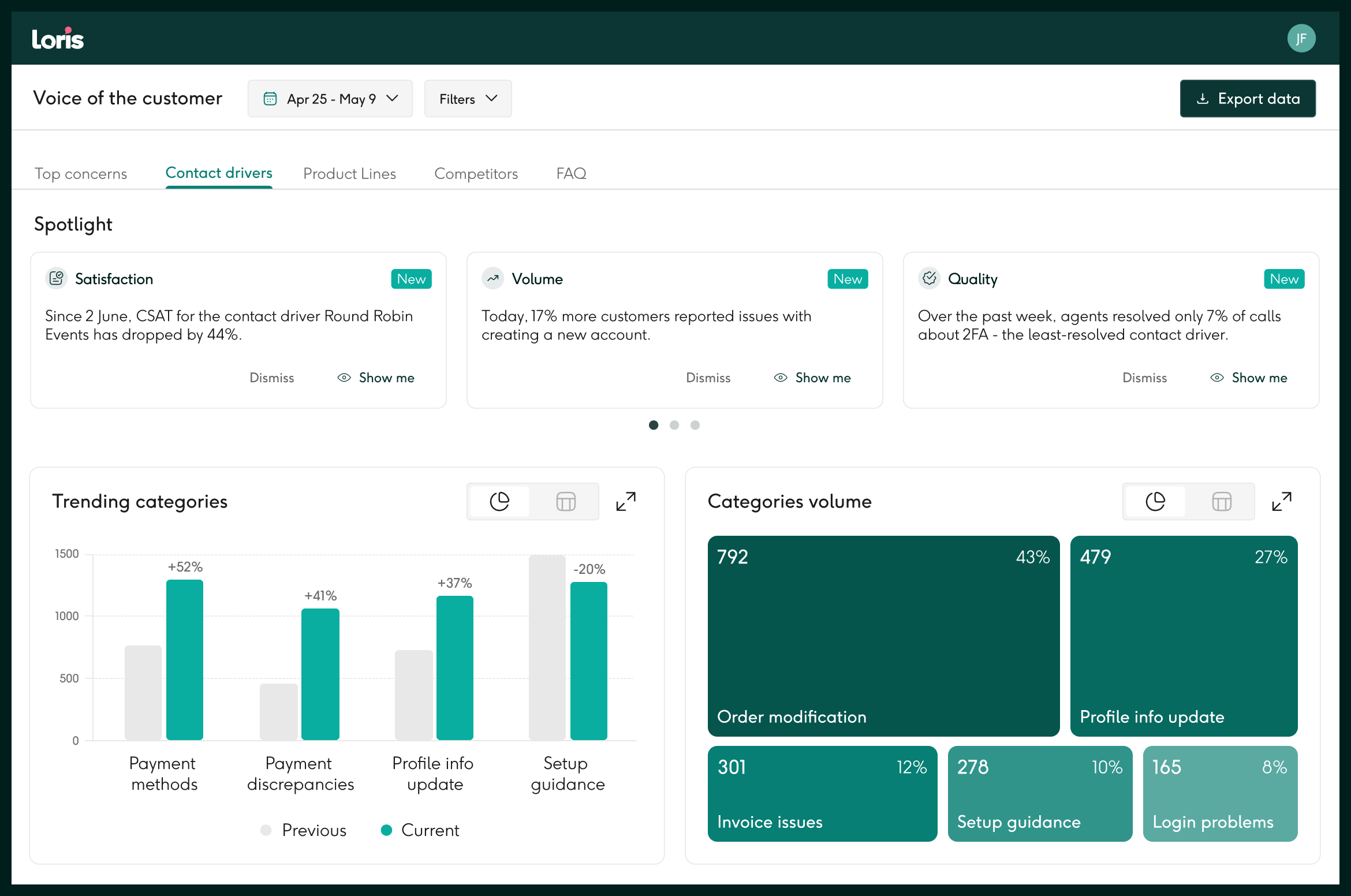1351x896 pixels.
Task: Show details for the Satisfaction insight
Action: pyautogui.click(x=375, y=378)
